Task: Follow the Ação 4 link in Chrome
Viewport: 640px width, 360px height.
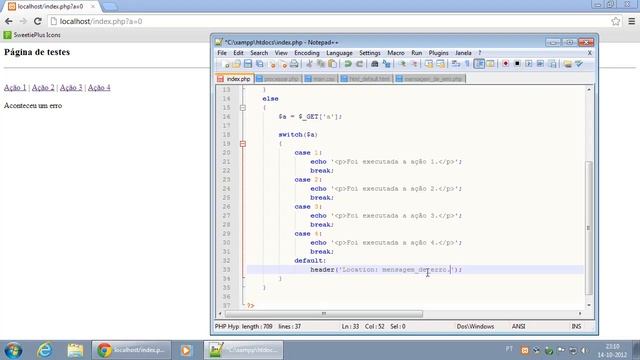Action: point(99,87)
